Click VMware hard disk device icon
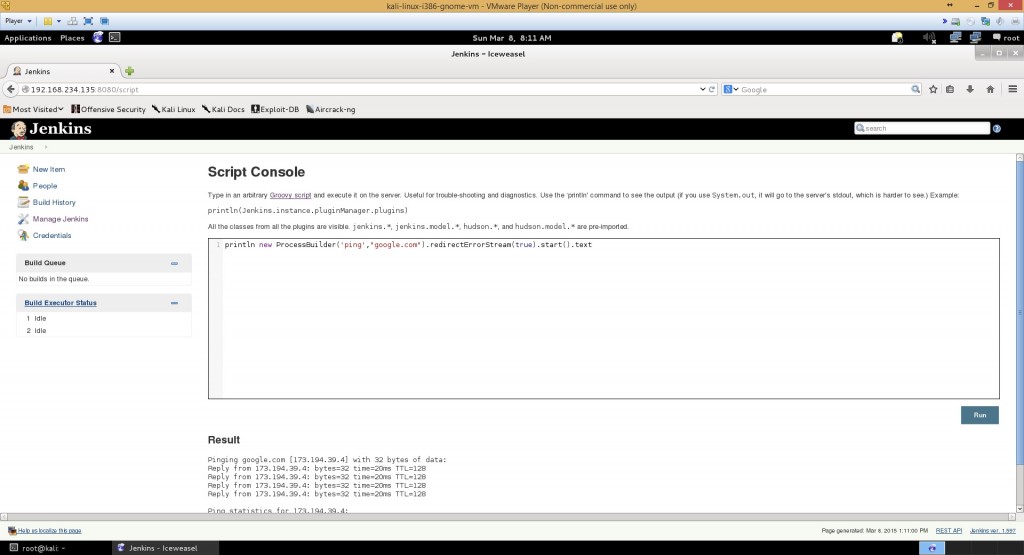Viewport: 1024px width, 555px height. tap(955, 21)
